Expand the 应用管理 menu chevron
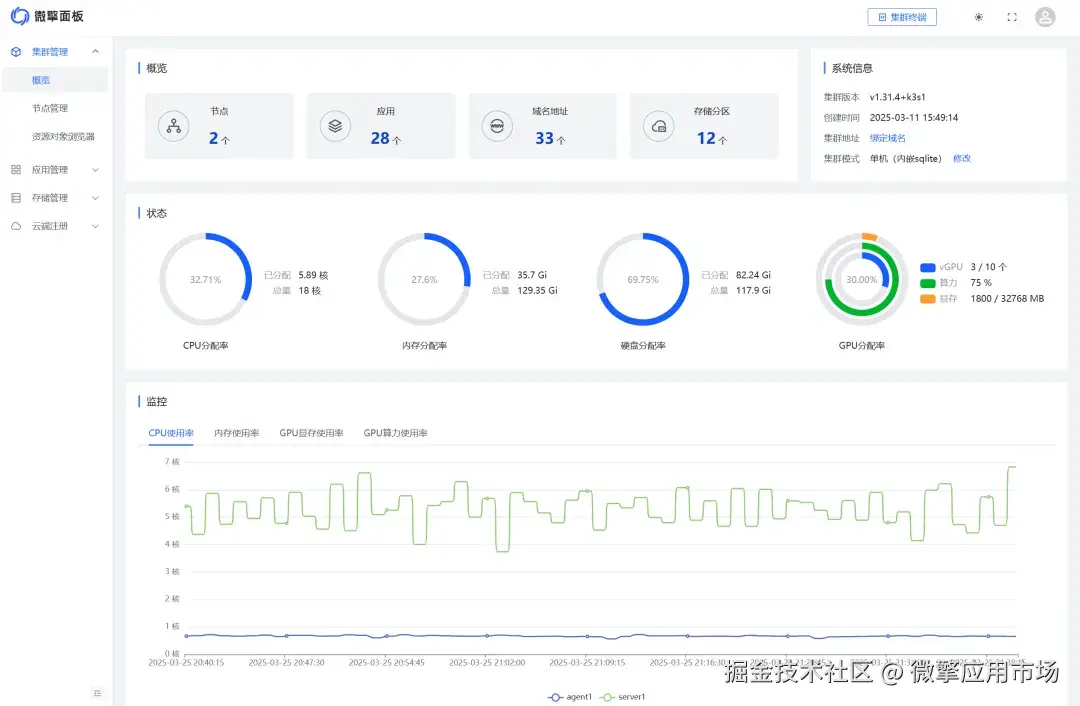1080x706 pixels. click(96, 169)
